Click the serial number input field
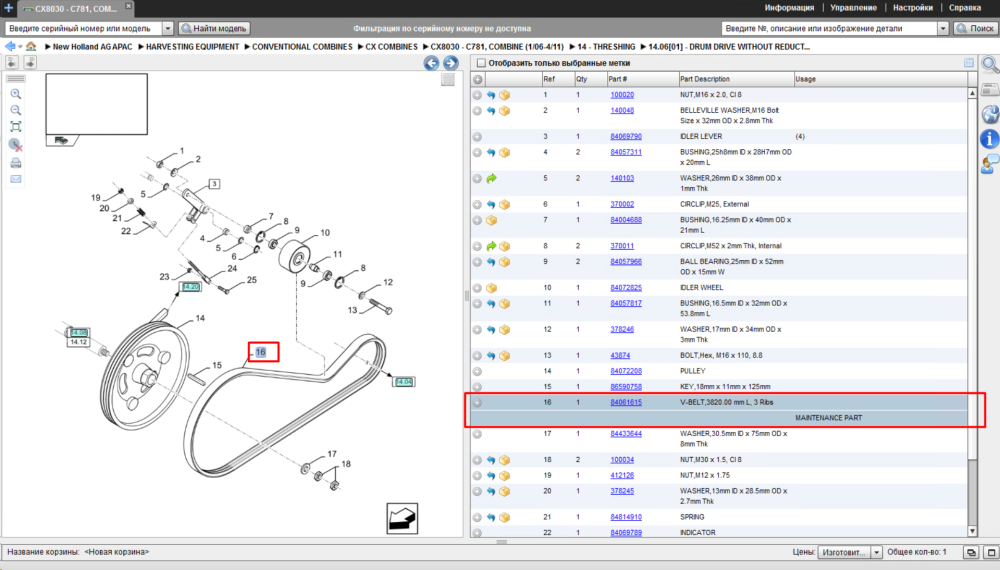This screenshot has width=1000, height=570. coord(84,28)
